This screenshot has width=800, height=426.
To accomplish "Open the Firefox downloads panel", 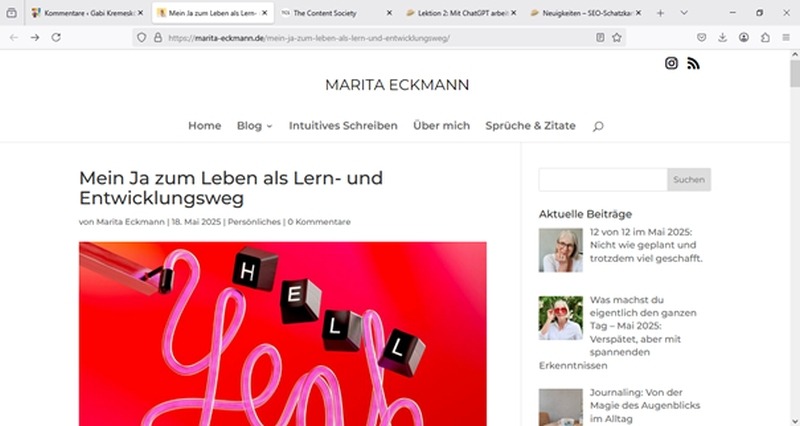I will (722, 37).
